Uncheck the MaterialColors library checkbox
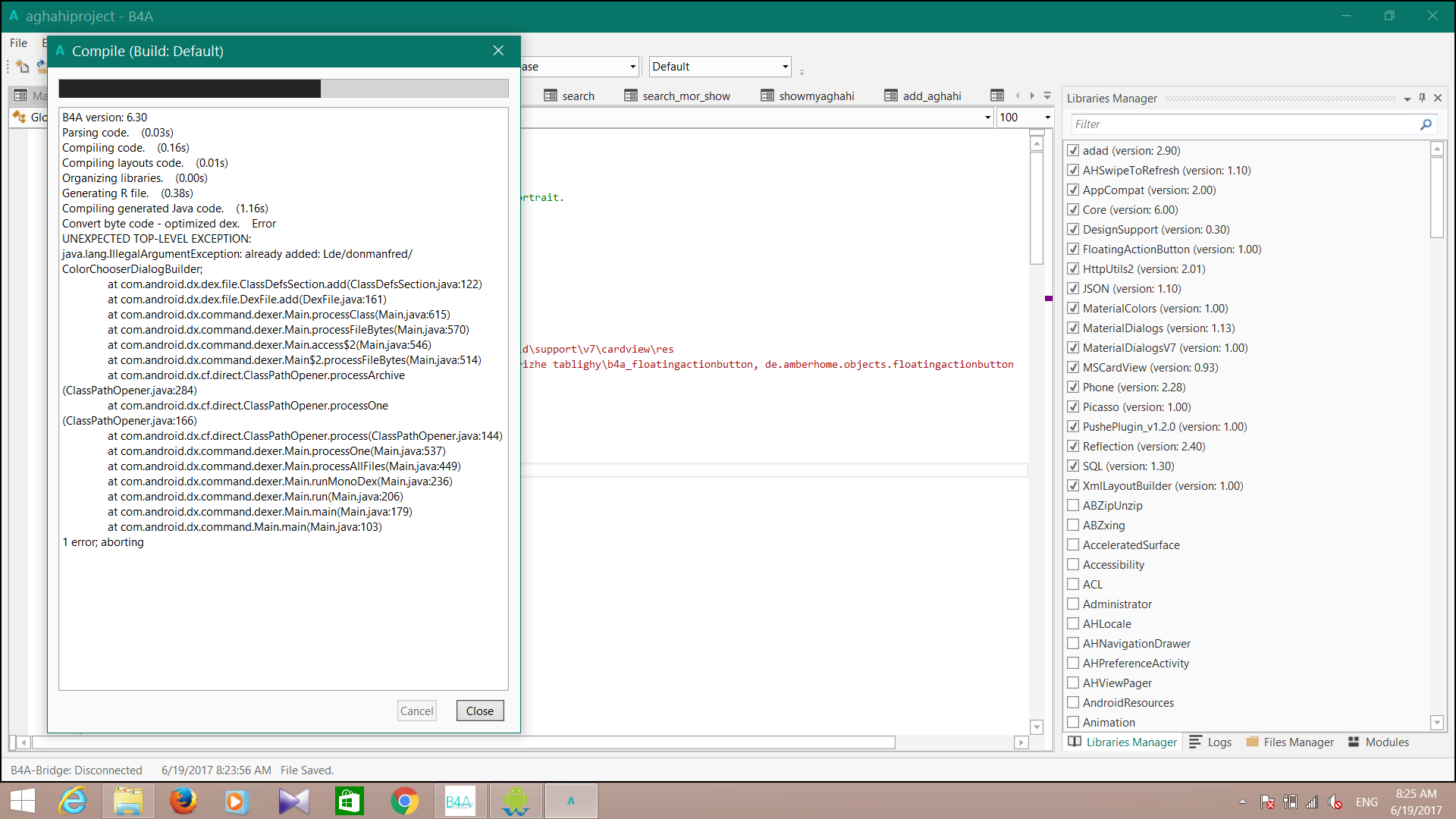This screenshot has height=819, width=1456. tap(1073, 308)
